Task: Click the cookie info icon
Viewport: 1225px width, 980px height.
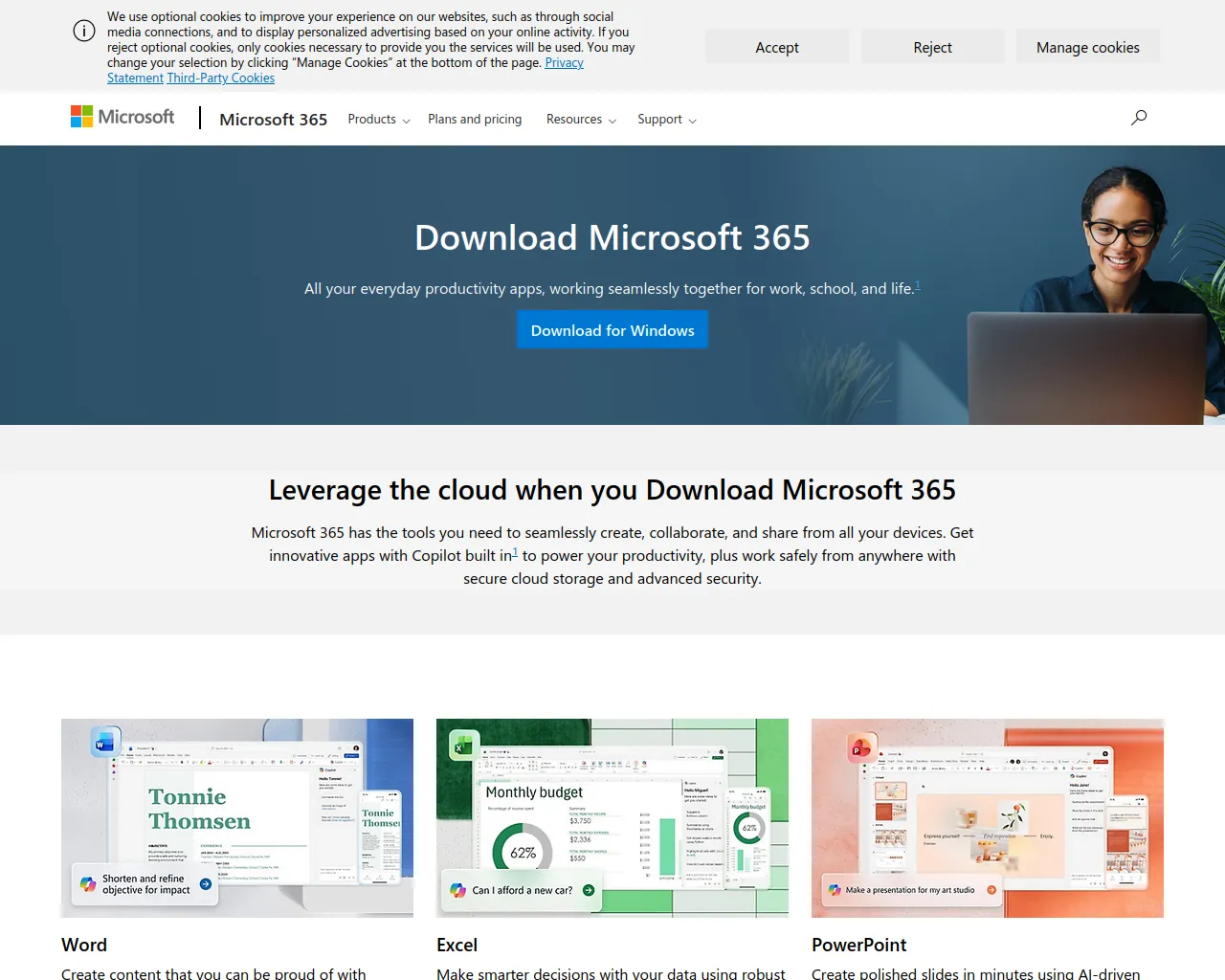Action: pos(84,32)
